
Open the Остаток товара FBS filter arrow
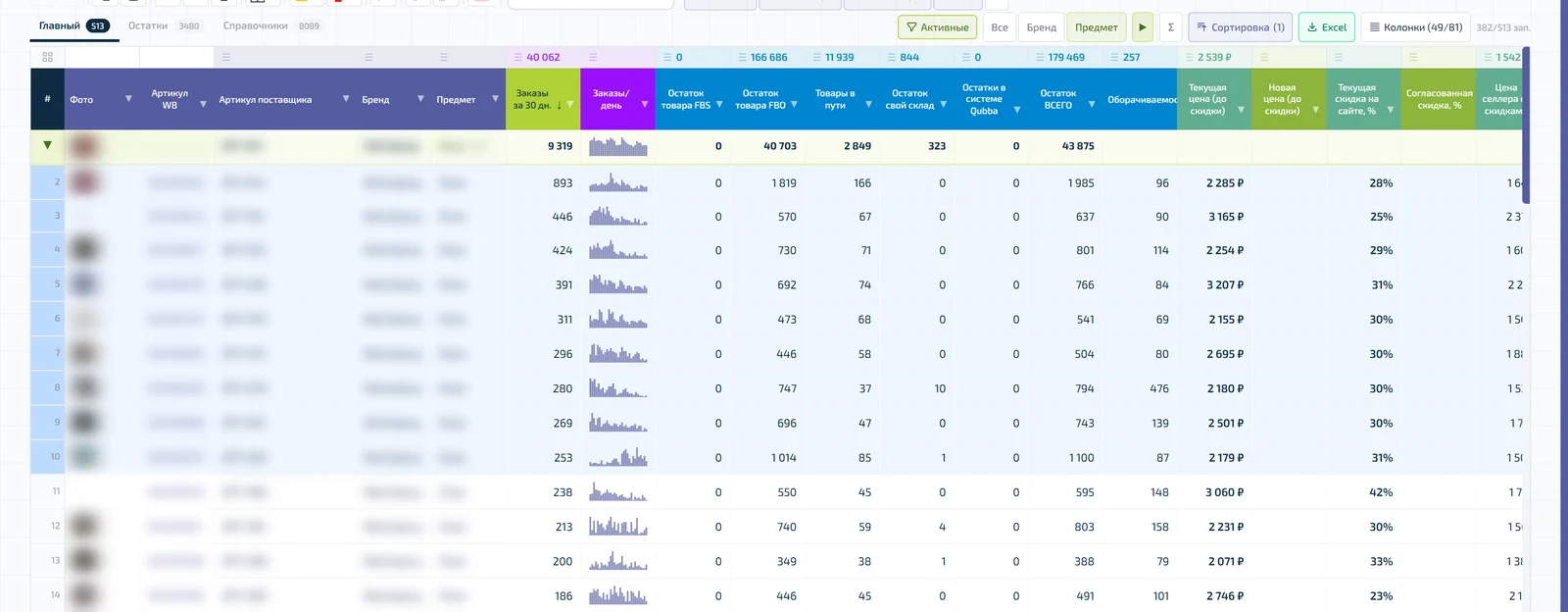point(719,105)
